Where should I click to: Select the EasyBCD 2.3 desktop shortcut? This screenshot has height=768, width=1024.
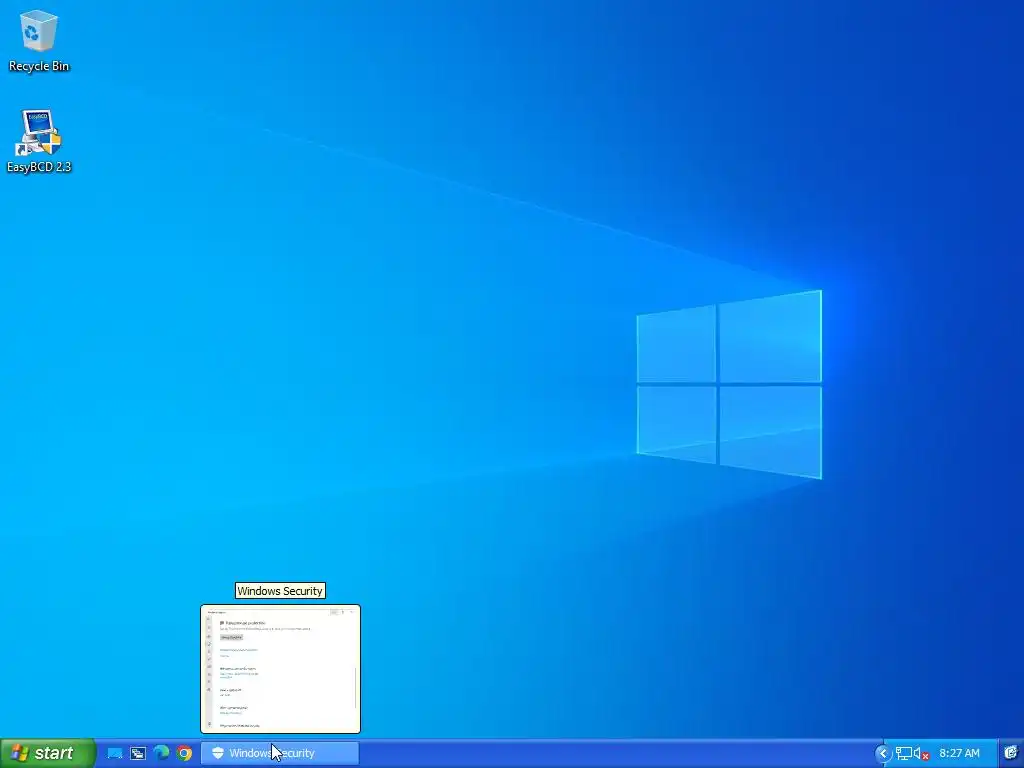39,141
